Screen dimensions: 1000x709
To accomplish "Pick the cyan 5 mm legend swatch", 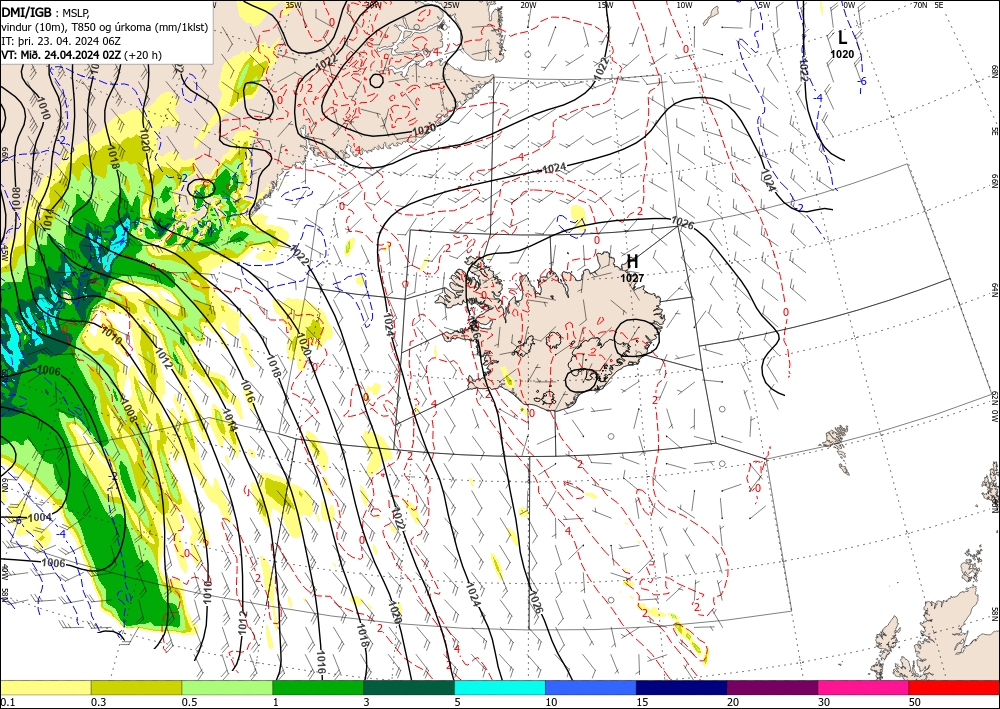I will tap(500, 687).
